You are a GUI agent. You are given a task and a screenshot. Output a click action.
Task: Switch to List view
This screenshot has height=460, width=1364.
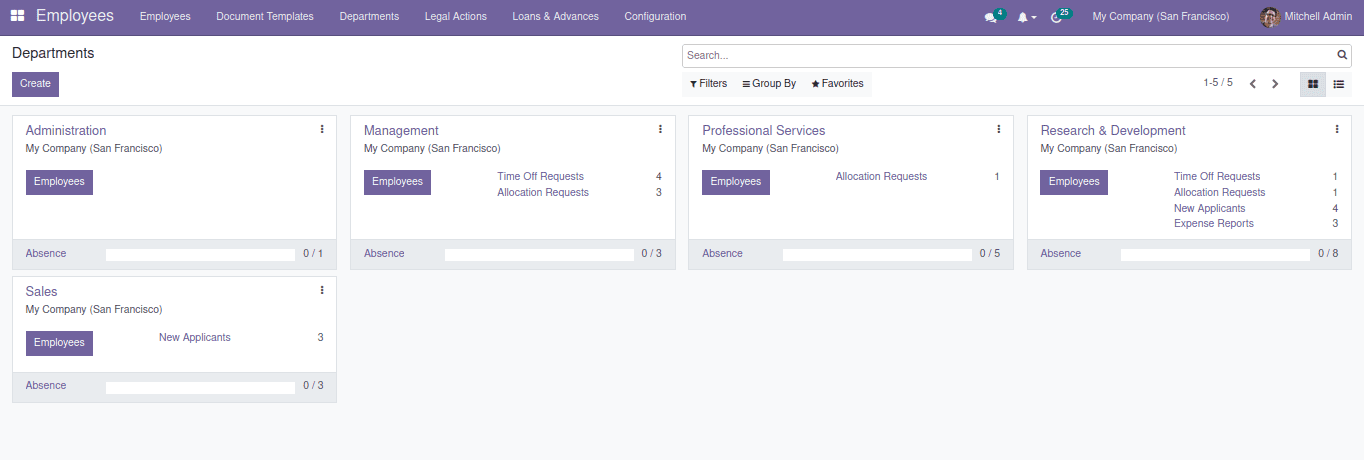click(1338, 84)
